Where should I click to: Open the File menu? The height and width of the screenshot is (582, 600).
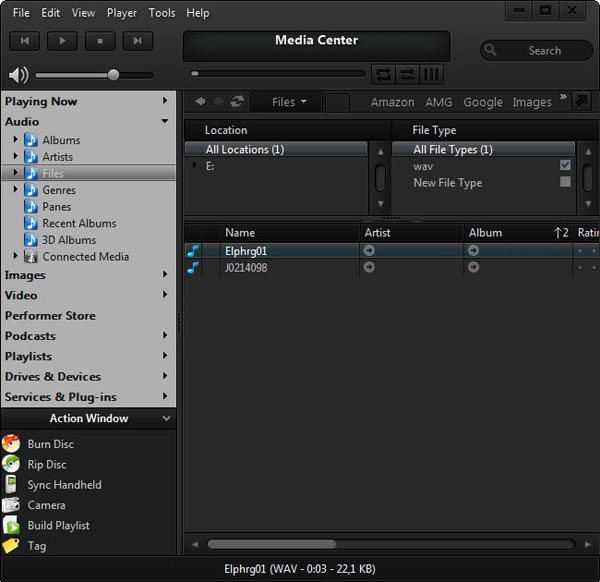pyautogui.click(x=21, y=13)
